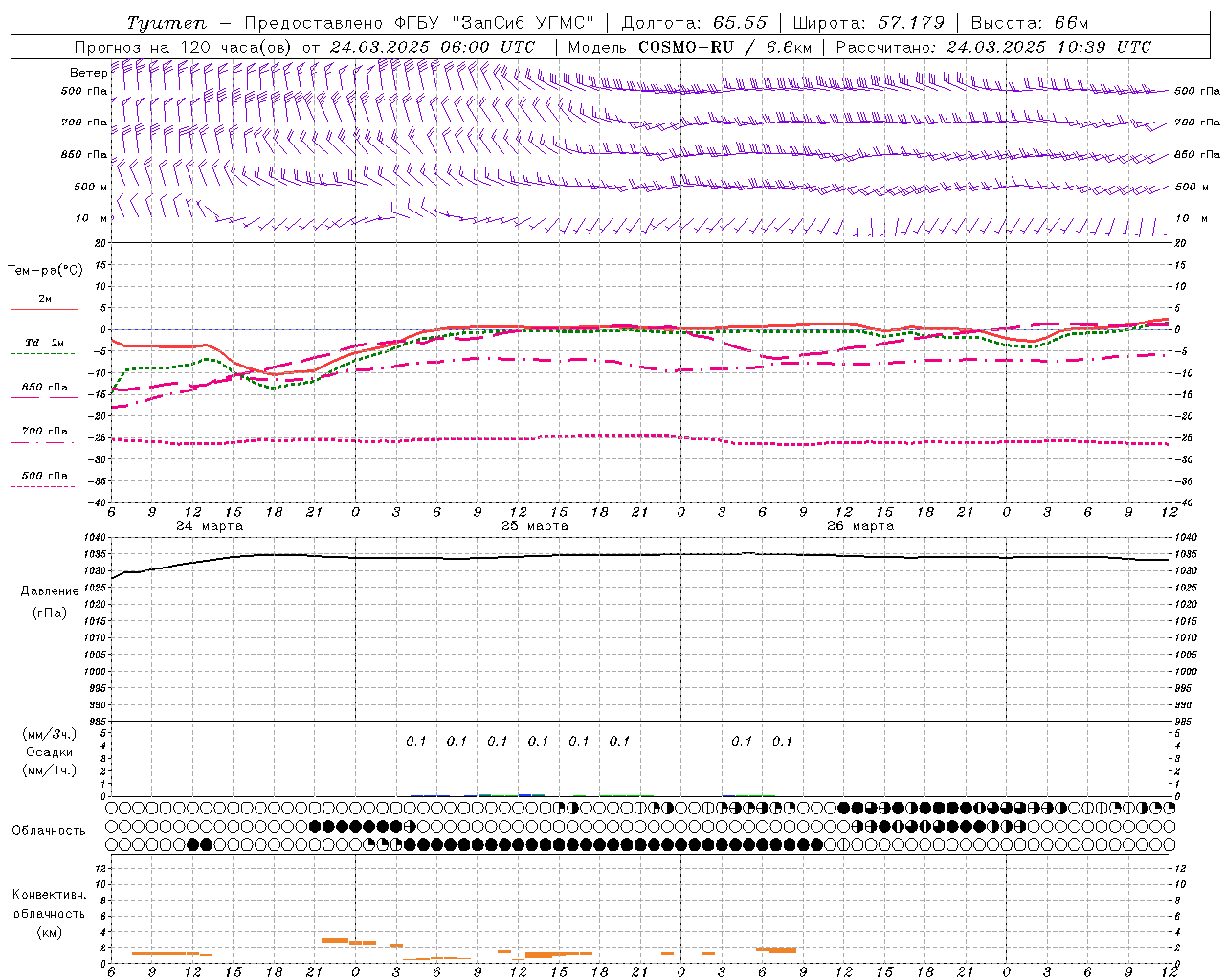Click the "(мм/1ч.)" precipitation unit label
The width and height of the screenshot is (1225, 980).
[50, 770]
